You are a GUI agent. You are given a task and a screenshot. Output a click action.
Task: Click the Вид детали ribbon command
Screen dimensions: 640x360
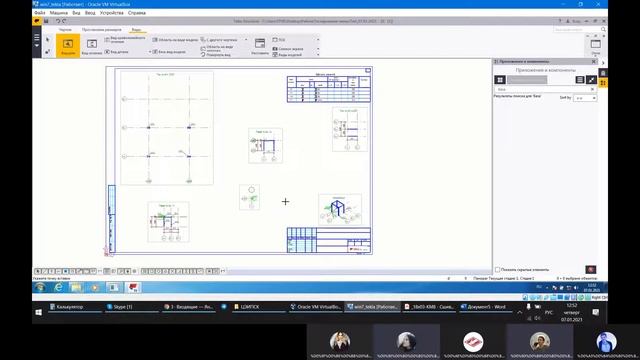pyautogui.click(x=117, y=52)
